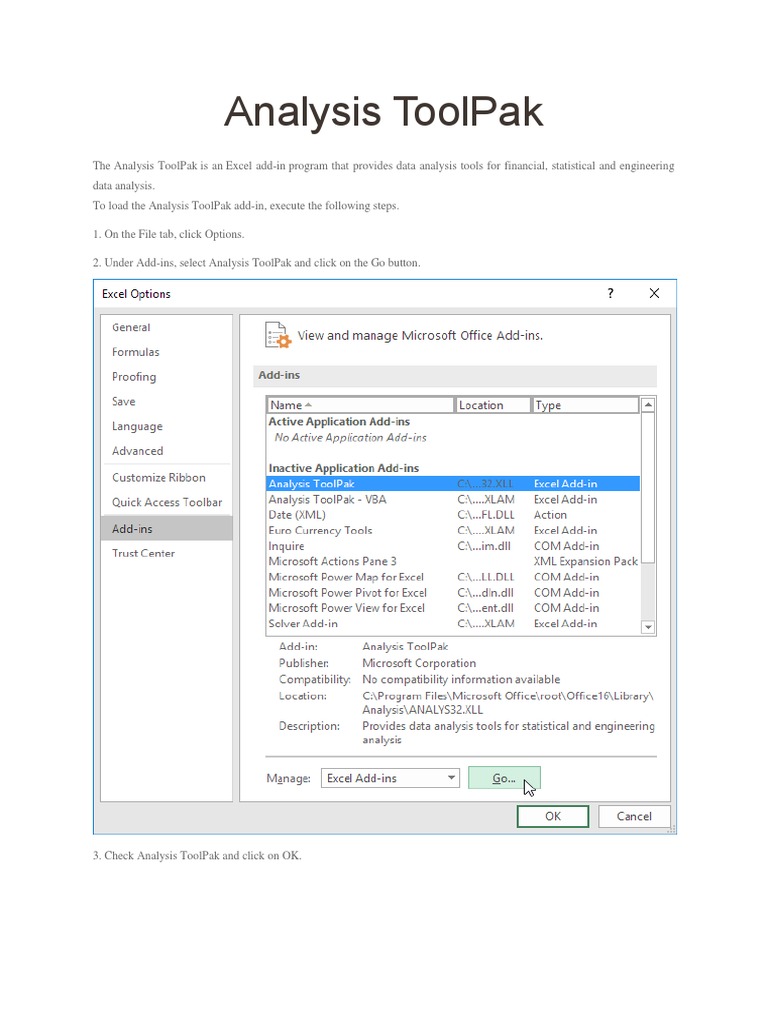Click the add-ins list scroll up arrow
Screen dimensions: 768x1024
click(x=648, y=405)
